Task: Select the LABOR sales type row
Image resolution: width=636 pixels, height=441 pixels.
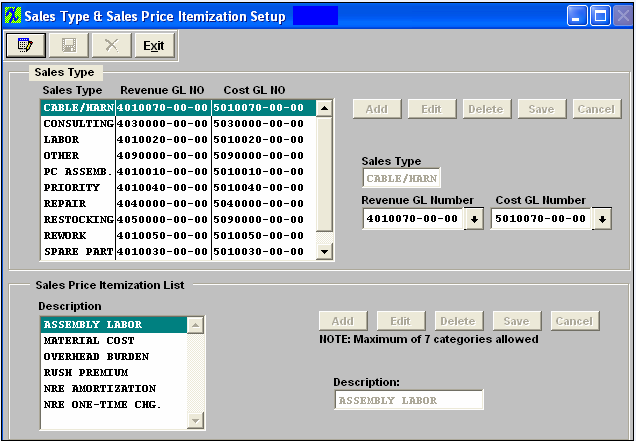Action: click(x=178, y=140)
